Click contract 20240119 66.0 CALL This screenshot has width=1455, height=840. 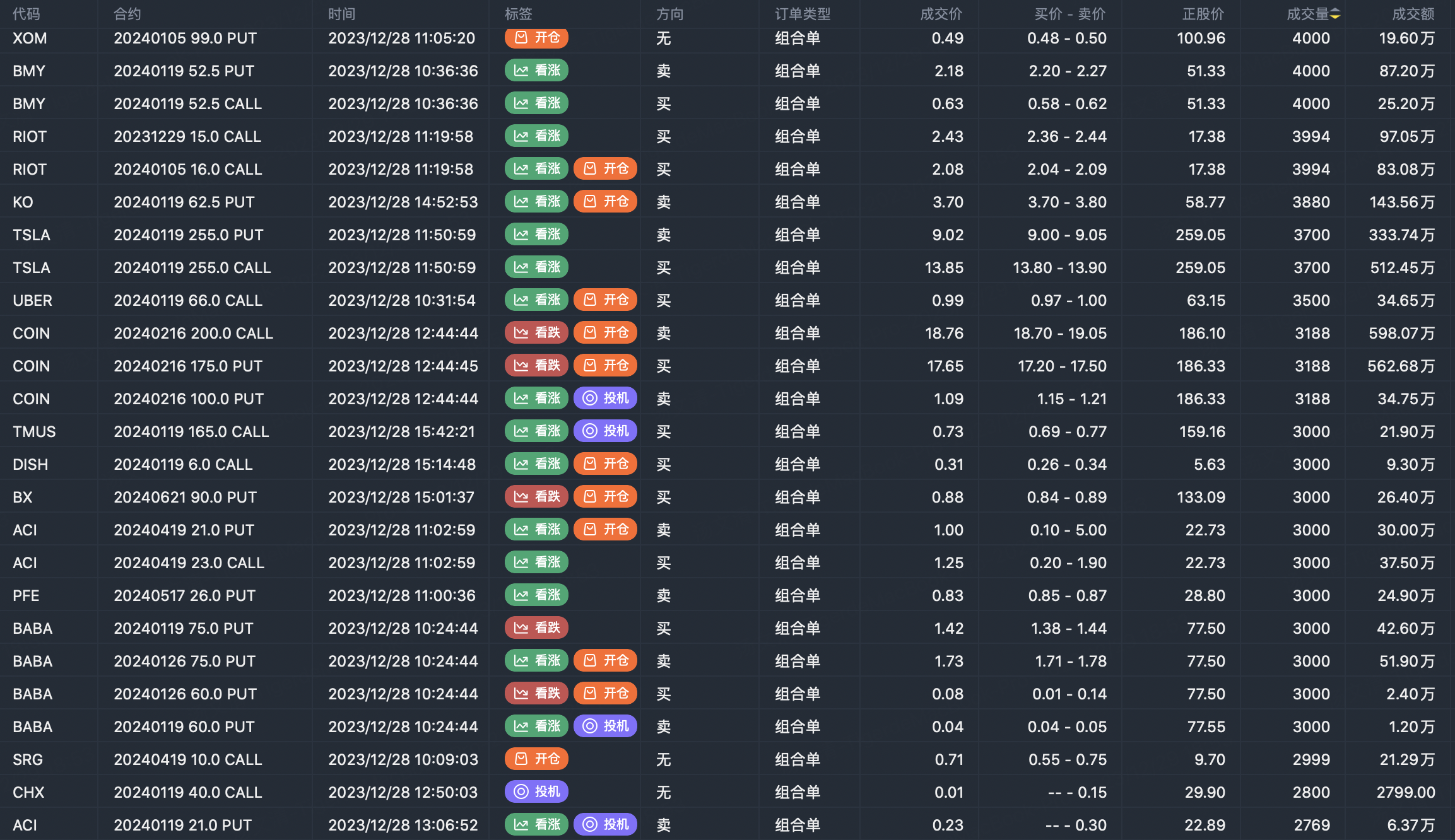pos(188,300)
